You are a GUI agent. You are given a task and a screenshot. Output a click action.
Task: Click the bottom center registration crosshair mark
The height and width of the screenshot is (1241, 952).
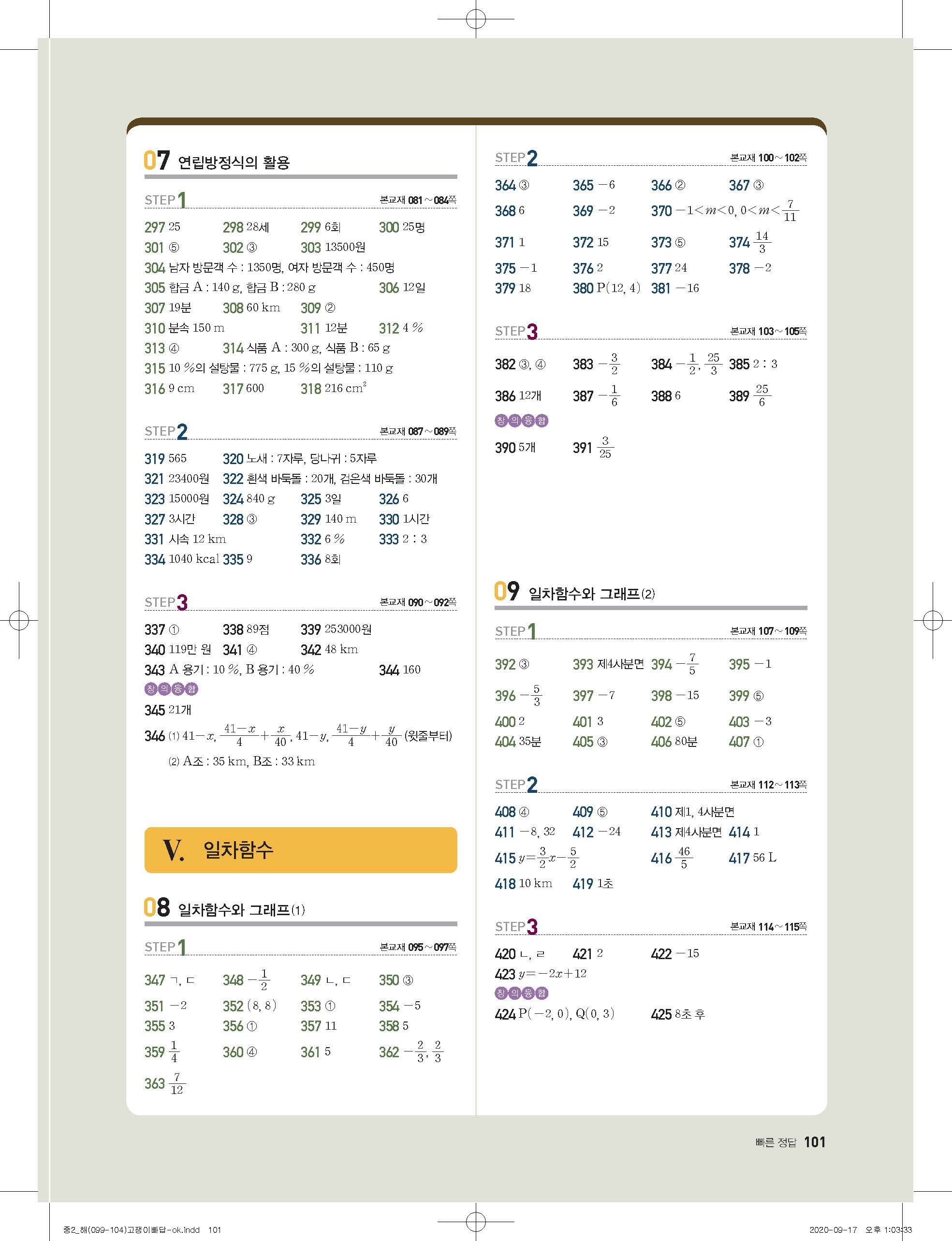point(475,1221)
